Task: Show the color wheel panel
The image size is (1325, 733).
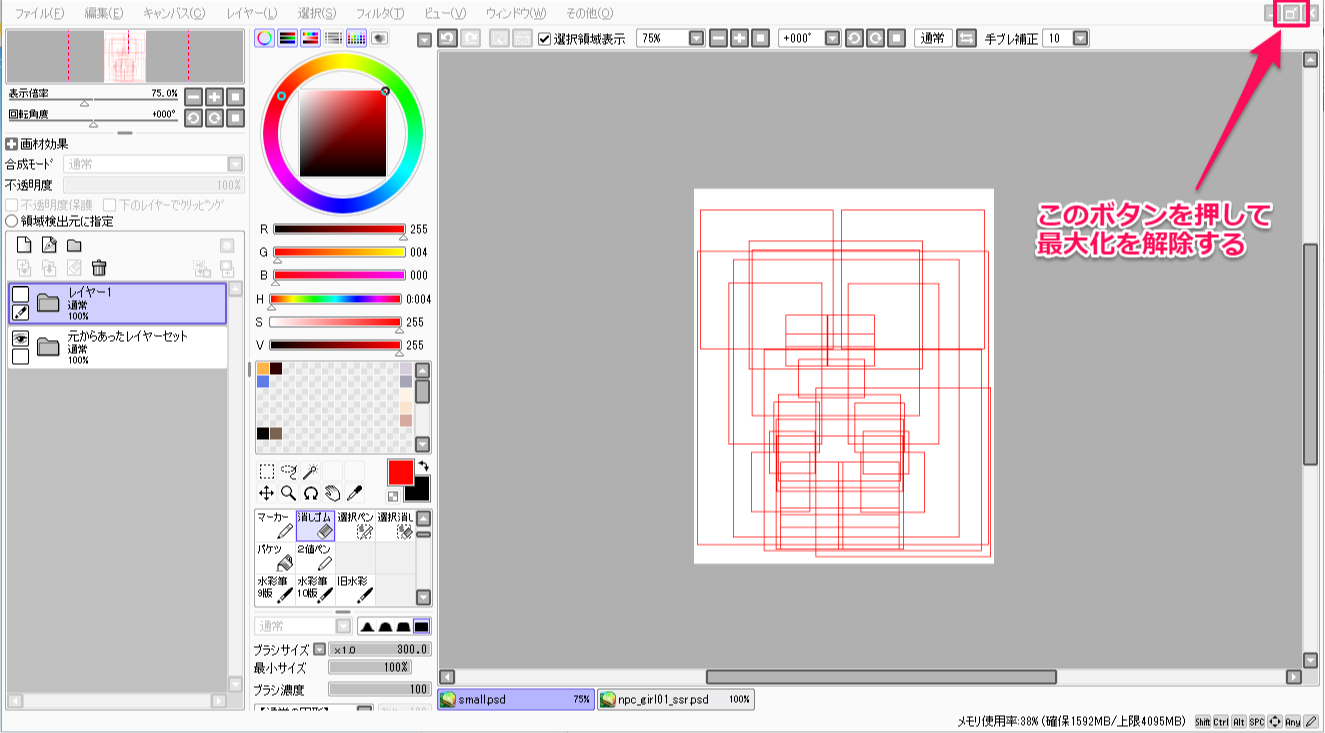Action: tap(265, 38)
